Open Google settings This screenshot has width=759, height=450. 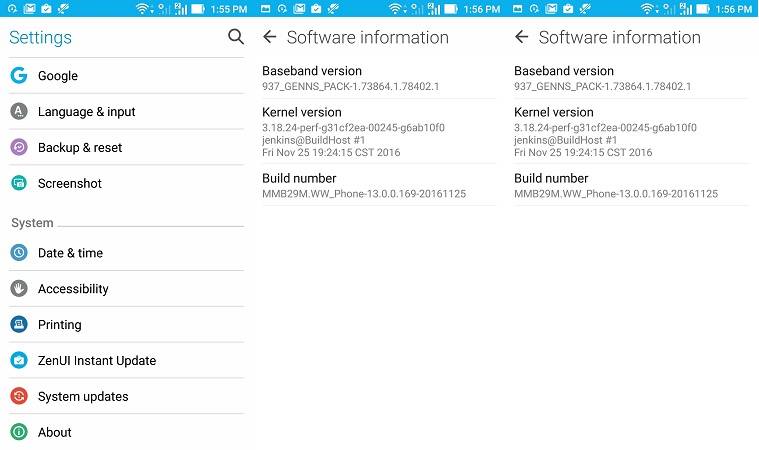pos(126,75)
